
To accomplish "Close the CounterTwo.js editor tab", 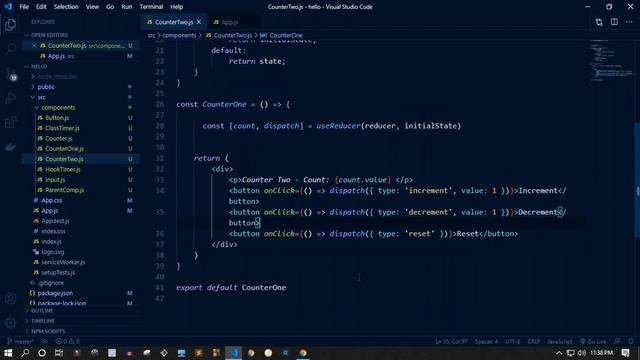I will coord(199,22).
